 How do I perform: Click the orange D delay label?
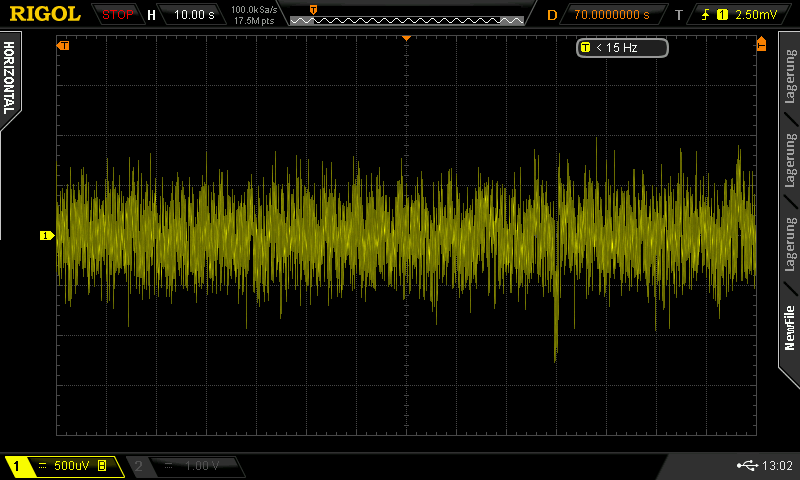552,15
